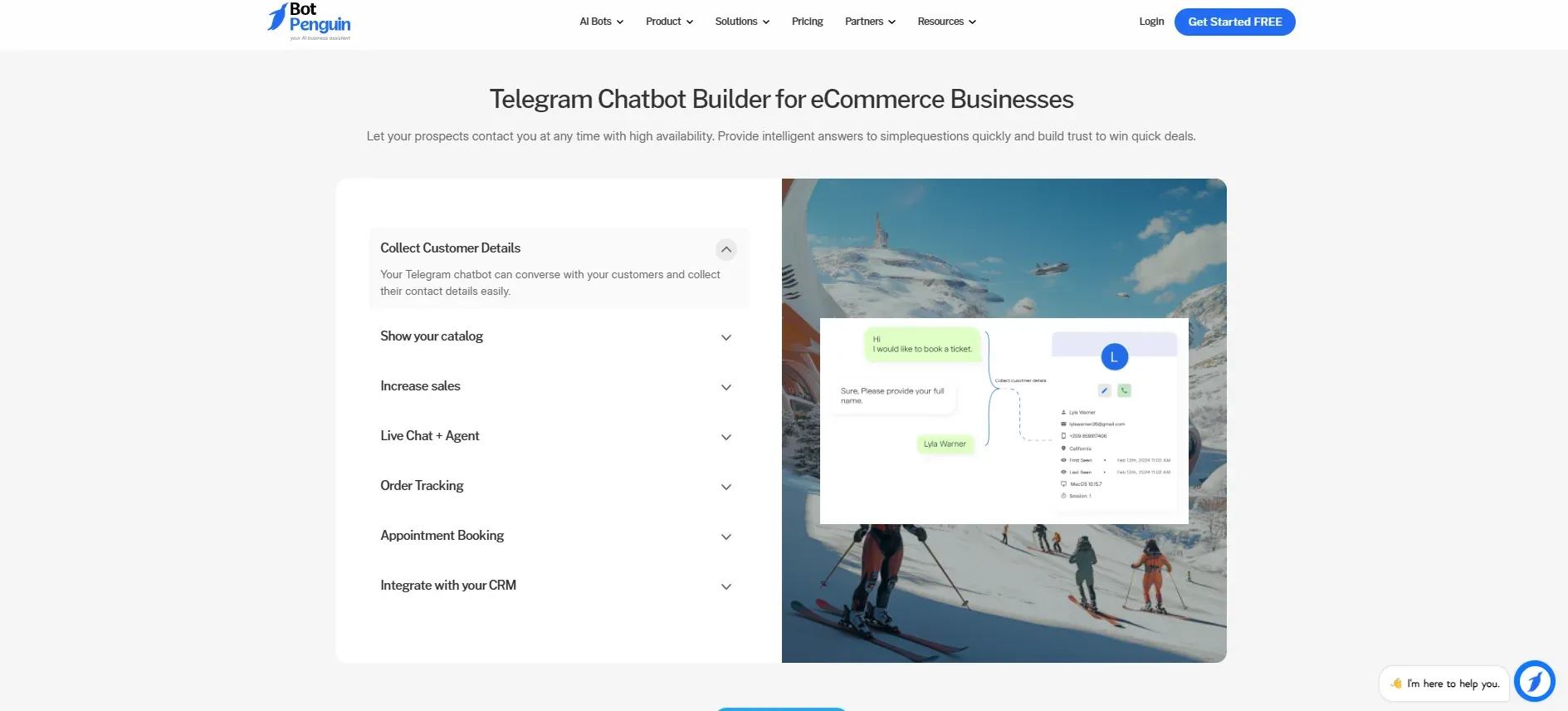Collapse the Collect Customer Details chevron
This screenshot has height=711, width=1568.
[726, 249]
